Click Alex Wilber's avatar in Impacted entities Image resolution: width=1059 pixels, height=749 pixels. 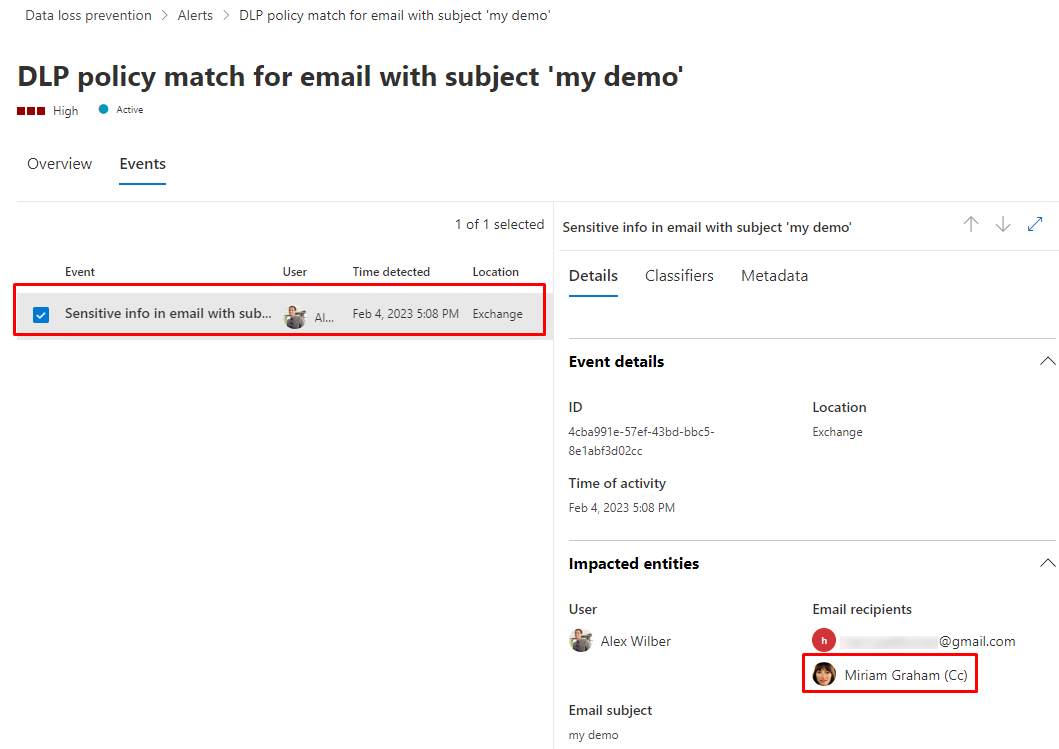pyautogui.click(x=581, y=641)
